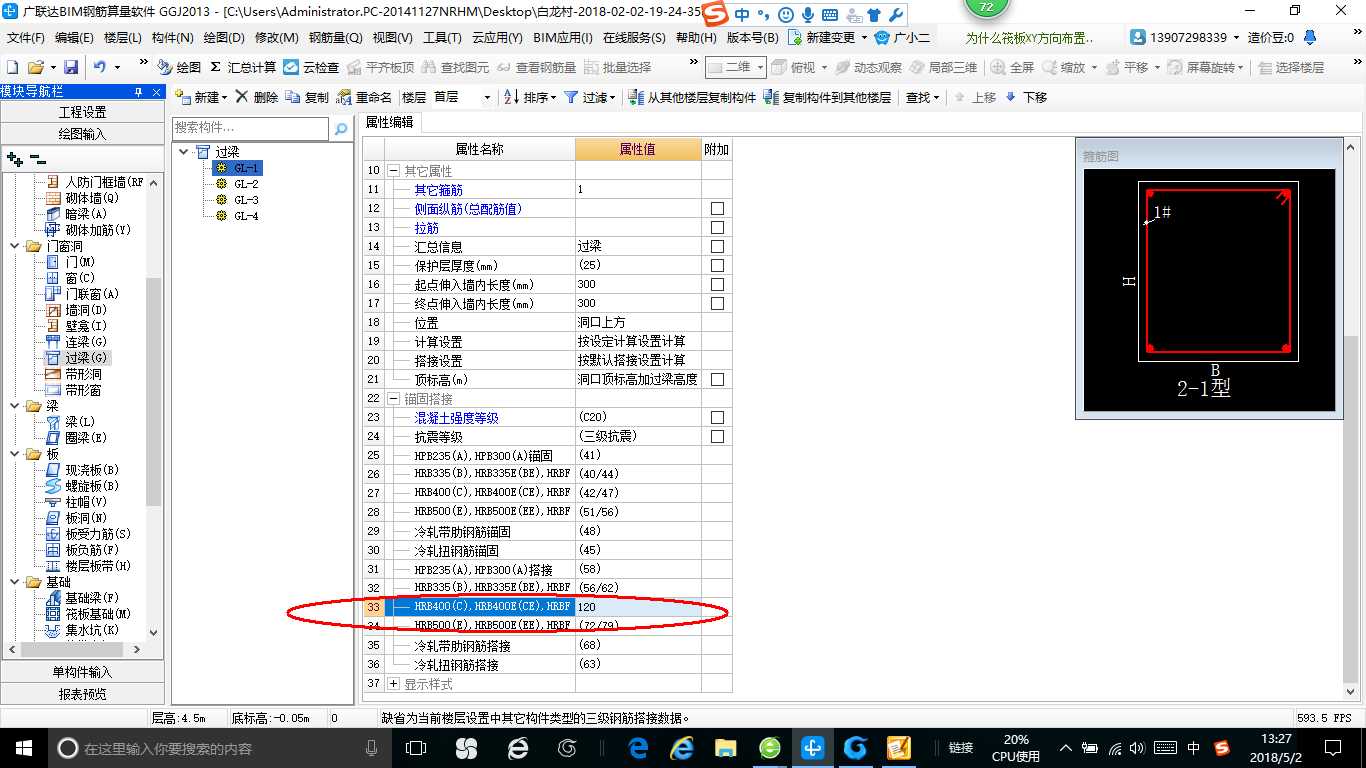
Task: Click 重命名 rename icon
Action: click(x=364, y=97)
